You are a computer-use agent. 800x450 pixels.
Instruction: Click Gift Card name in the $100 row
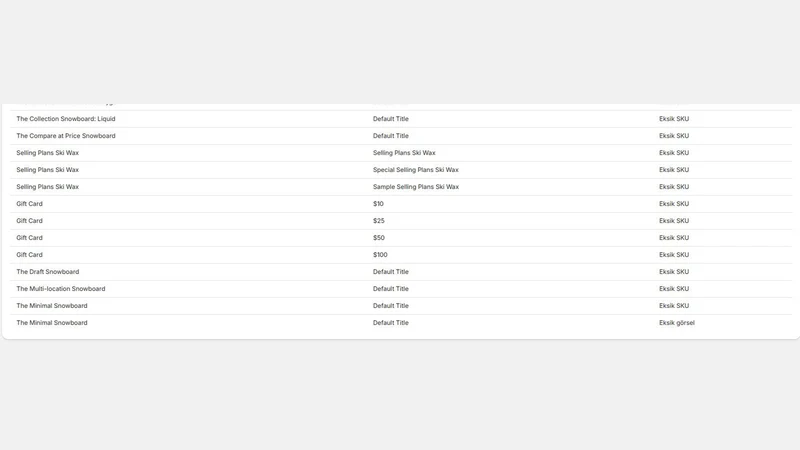(x=30, y=255)
